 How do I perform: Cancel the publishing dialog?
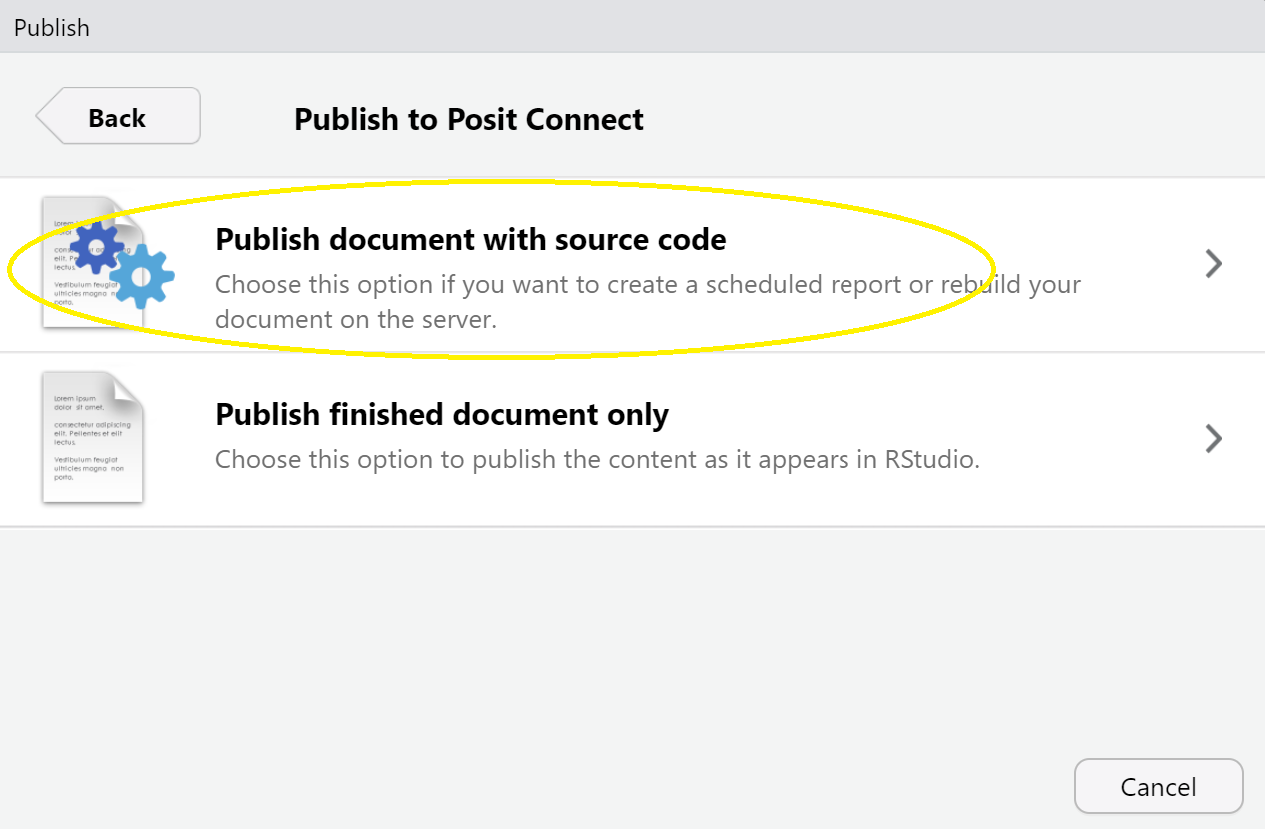pyautogui.click(x=1158, y=786)
